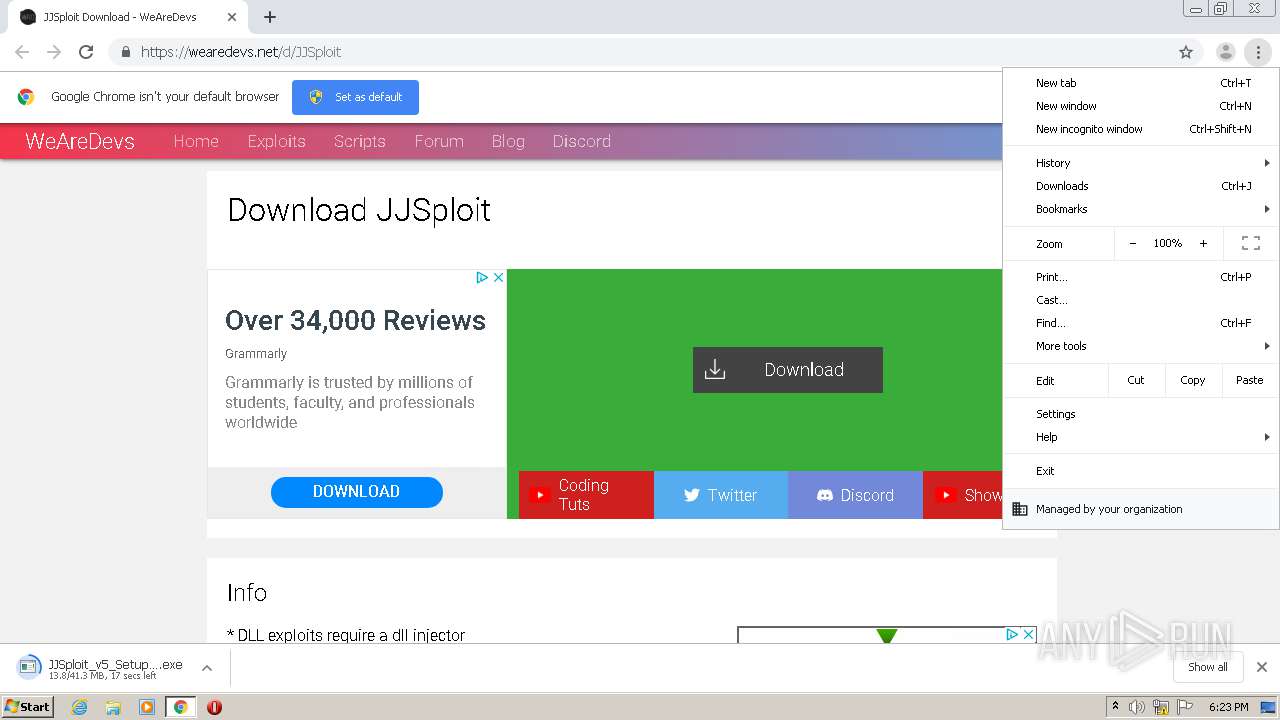Select New tab from the menu
This screenshot has width=1280, height=720.
(x=1141, y=83)
